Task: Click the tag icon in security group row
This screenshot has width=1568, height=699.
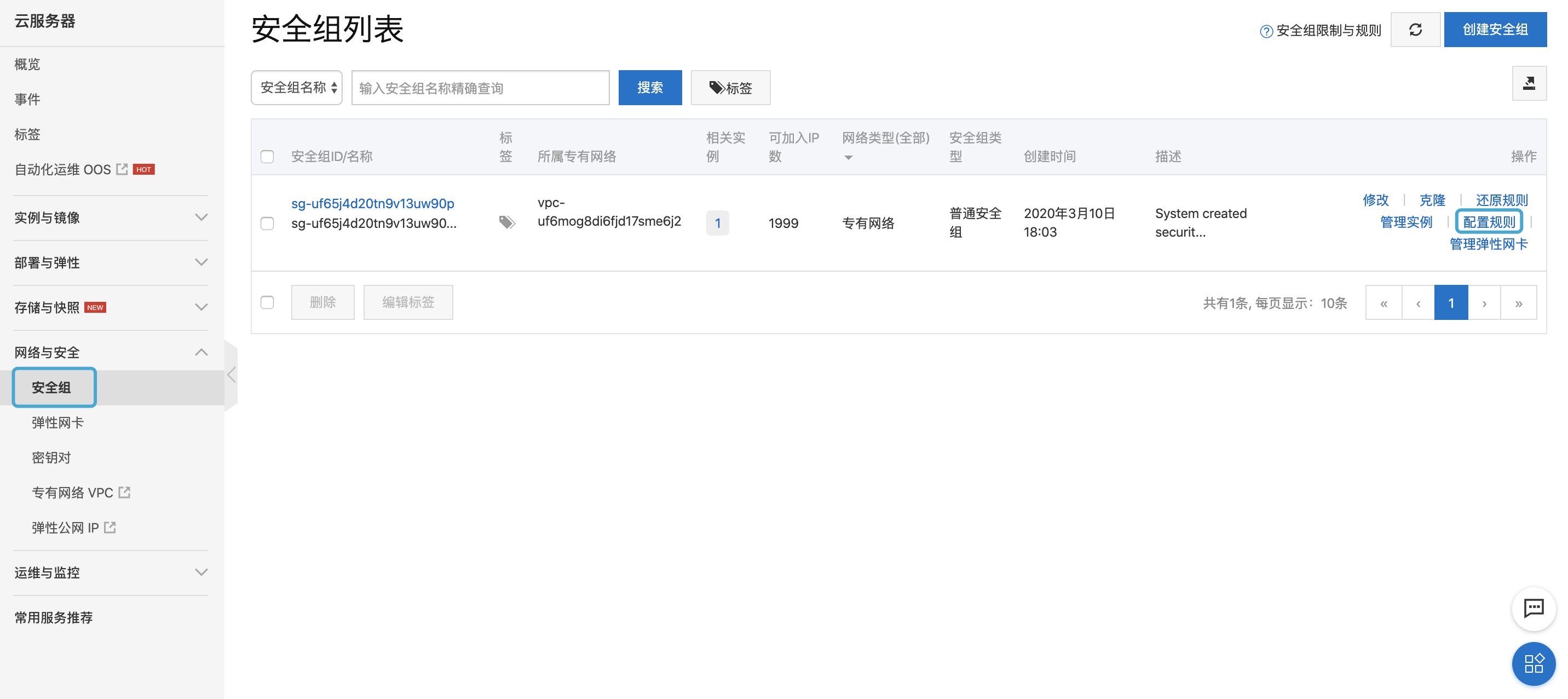Action: (506, 222)
